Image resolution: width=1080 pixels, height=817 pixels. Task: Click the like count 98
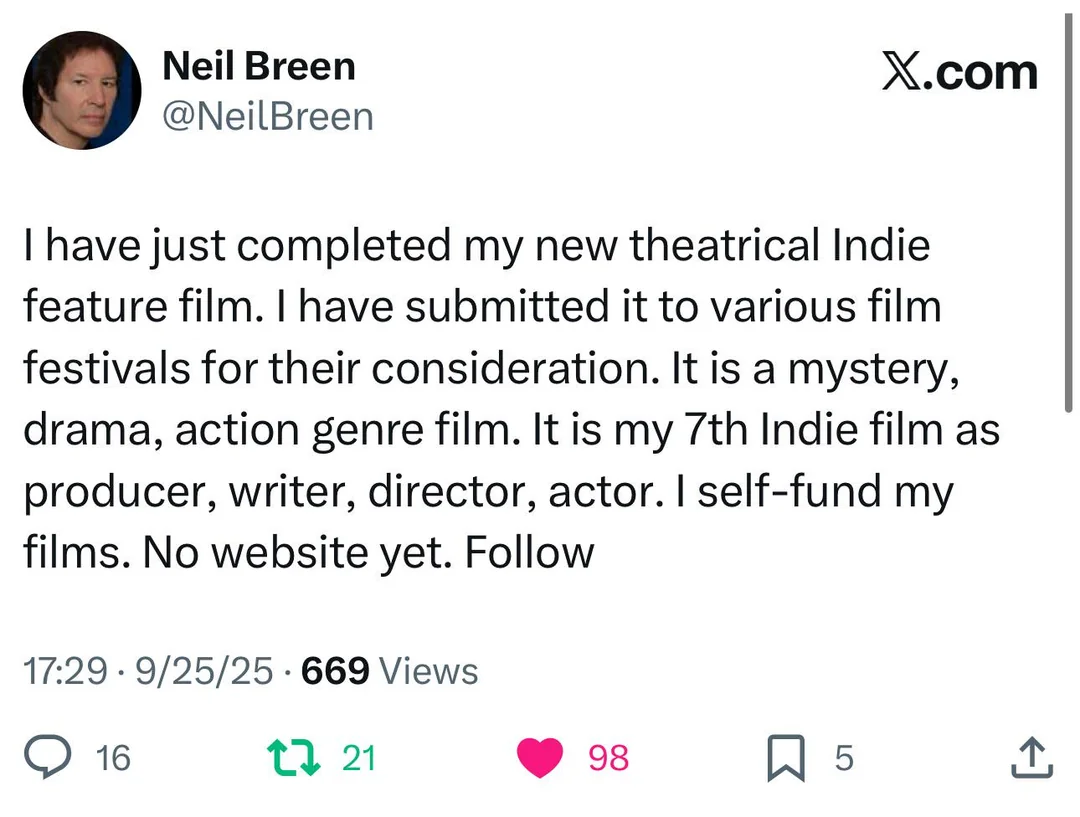(x=608, y=759)
